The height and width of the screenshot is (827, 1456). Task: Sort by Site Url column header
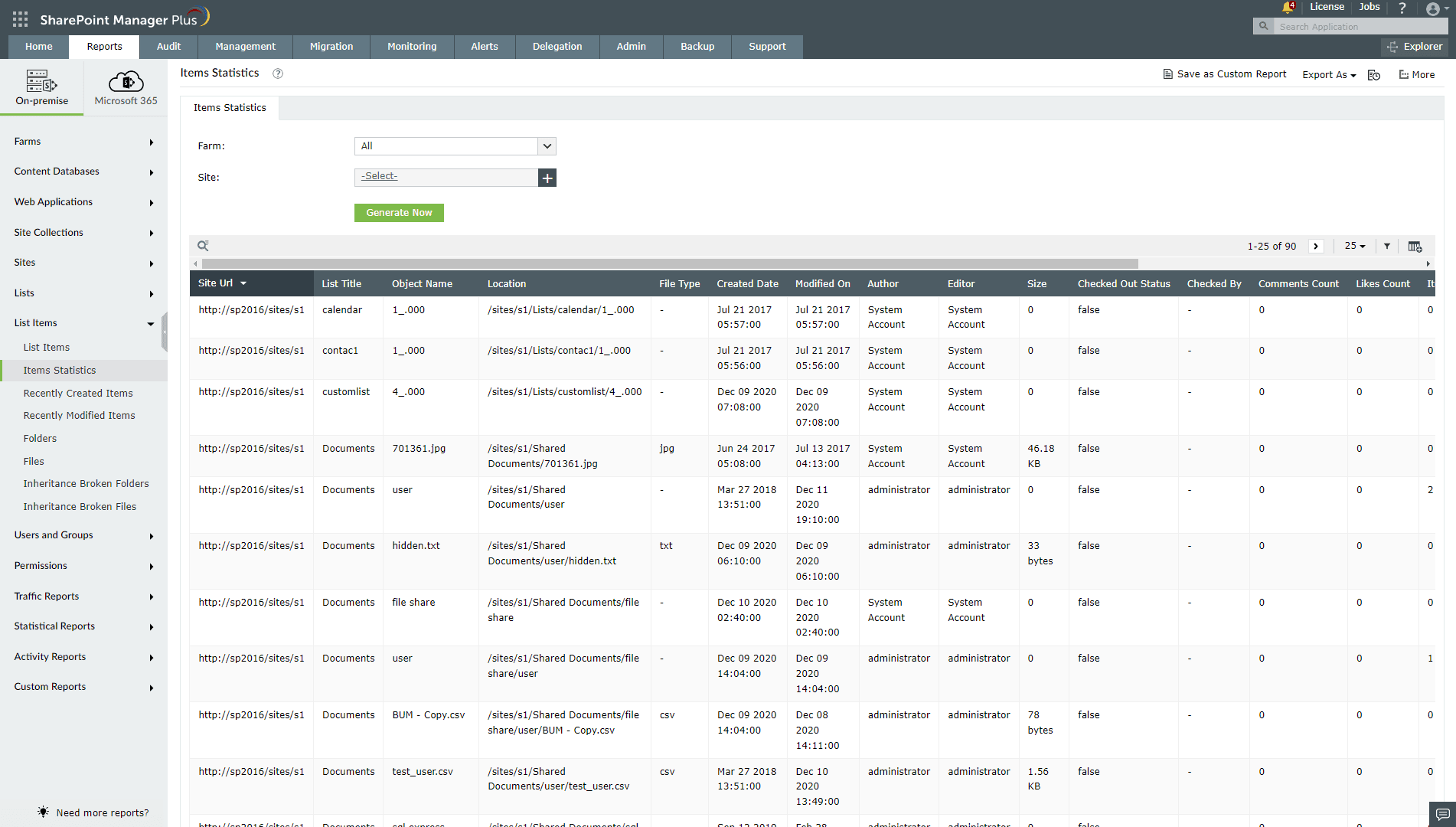click(251, 283)
